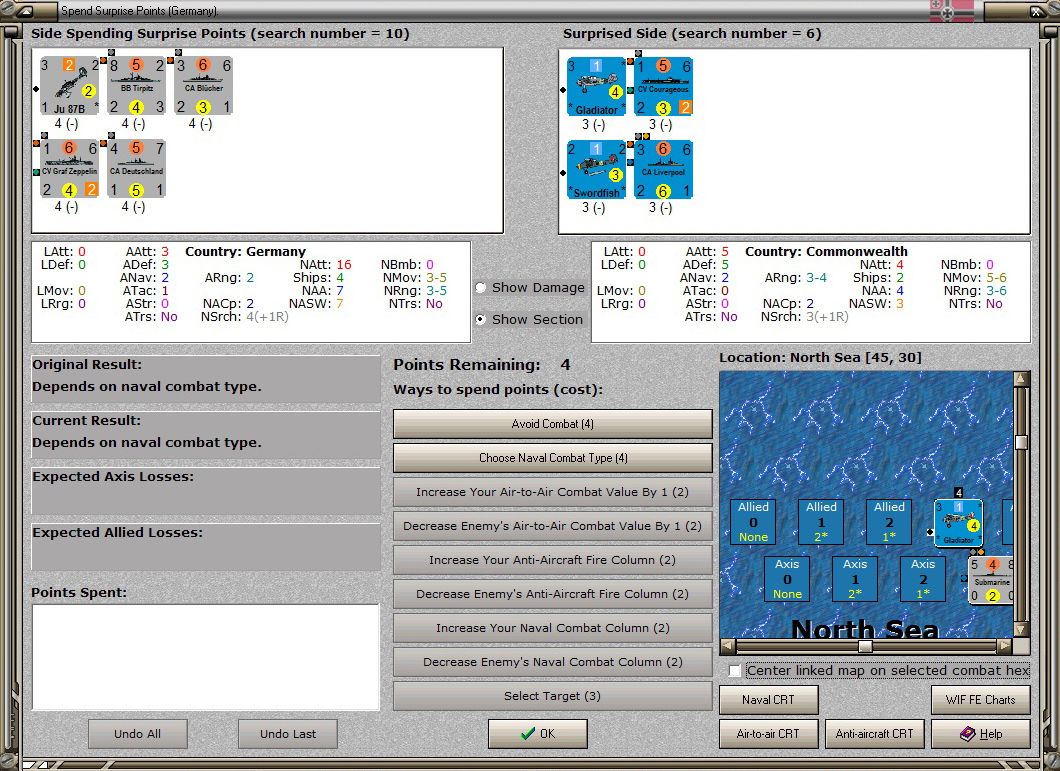This screenshot has height=771, width=1060.
Task: Select the Gladiator counter in Surprised Side
Action: [x=596, y=87]
